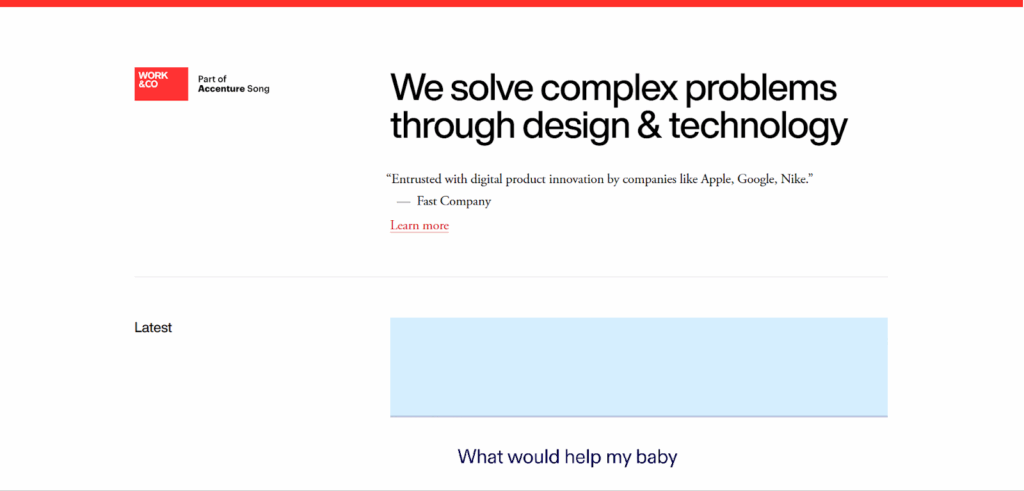1024x491 pixels.
Task: Open the Learn more link
Action: (419, 226)
